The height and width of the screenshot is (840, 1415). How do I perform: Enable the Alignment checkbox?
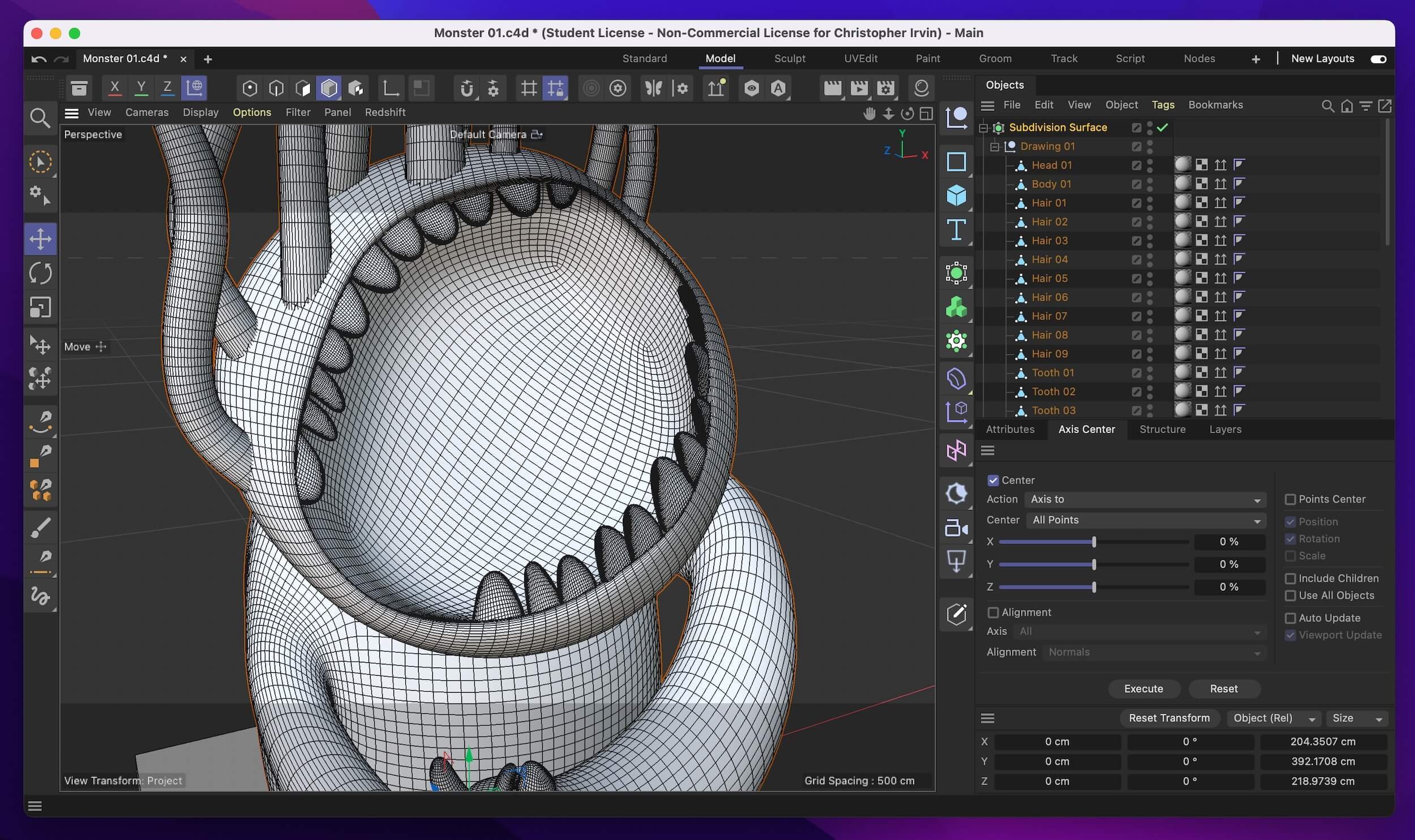click(x=993, y=612)
